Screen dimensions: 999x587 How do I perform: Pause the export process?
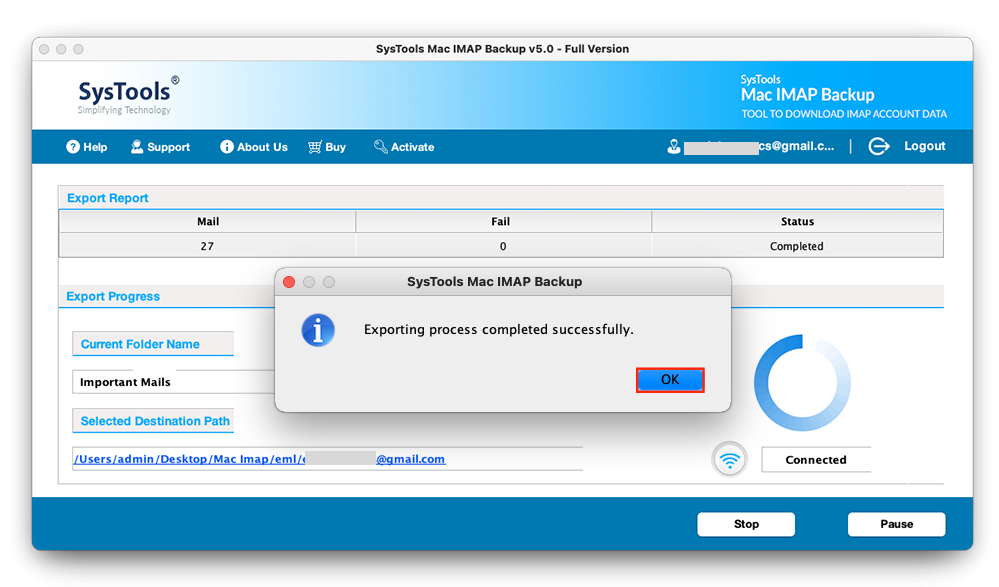[896, 524]
